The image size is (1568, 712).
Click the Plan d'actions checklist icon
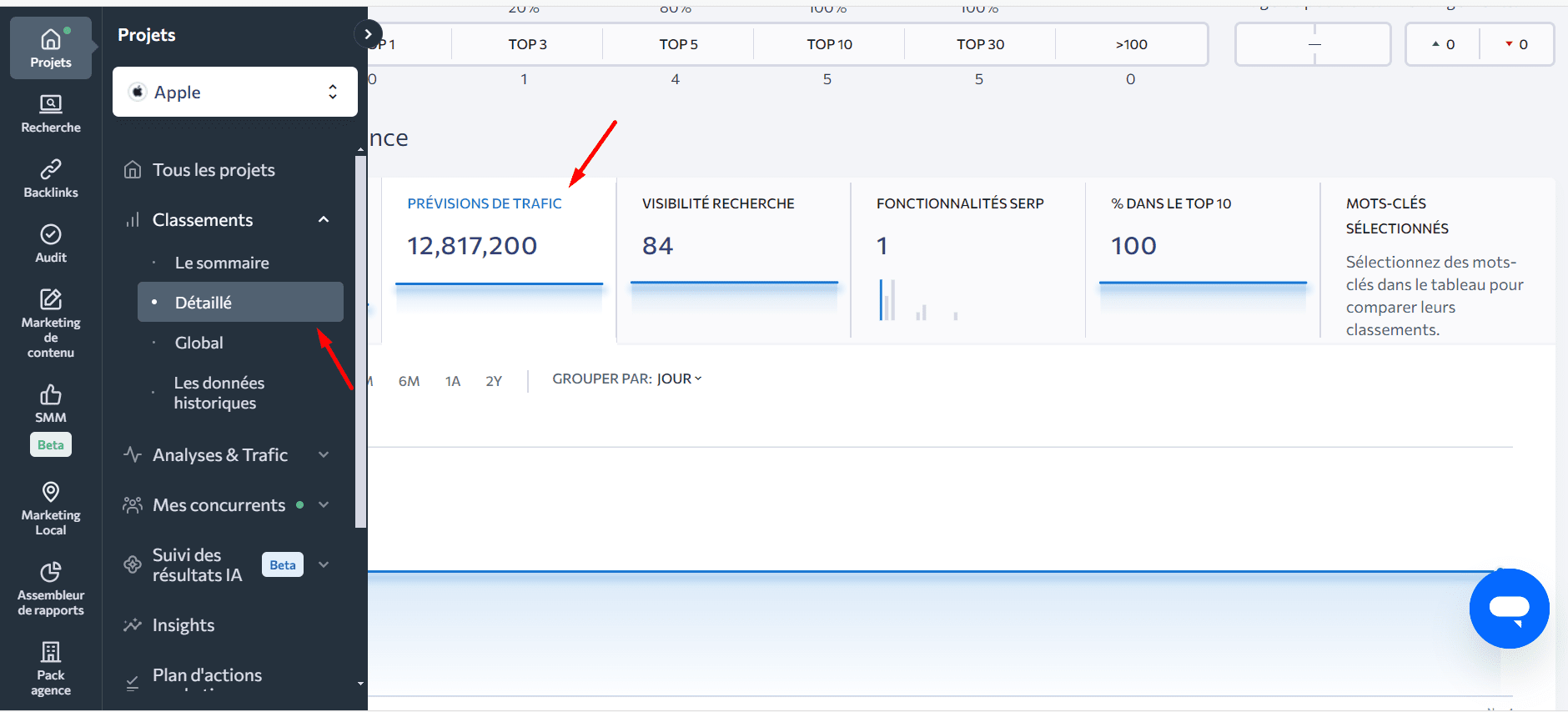coord(133,683)
